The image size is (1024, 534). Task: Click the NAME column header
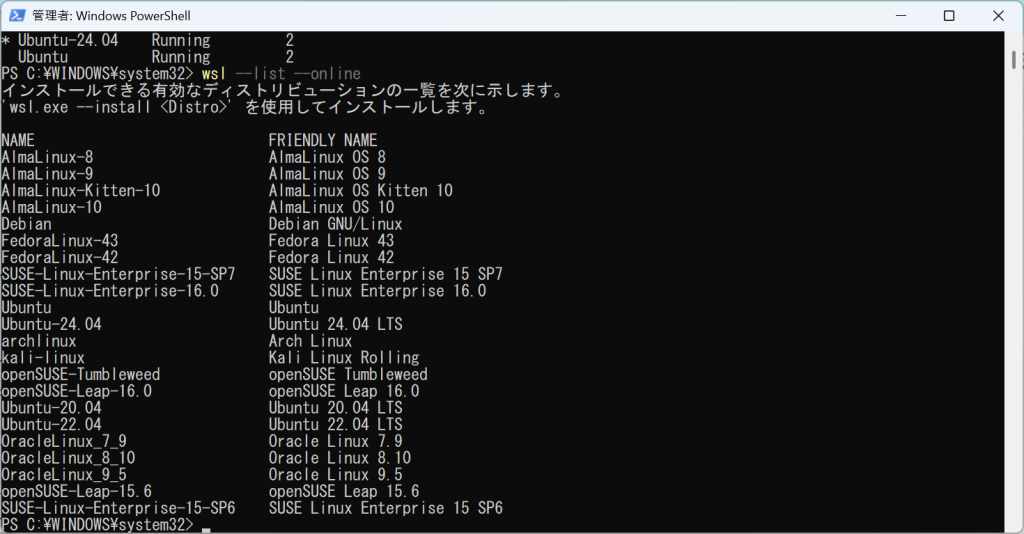pos(18,140)
